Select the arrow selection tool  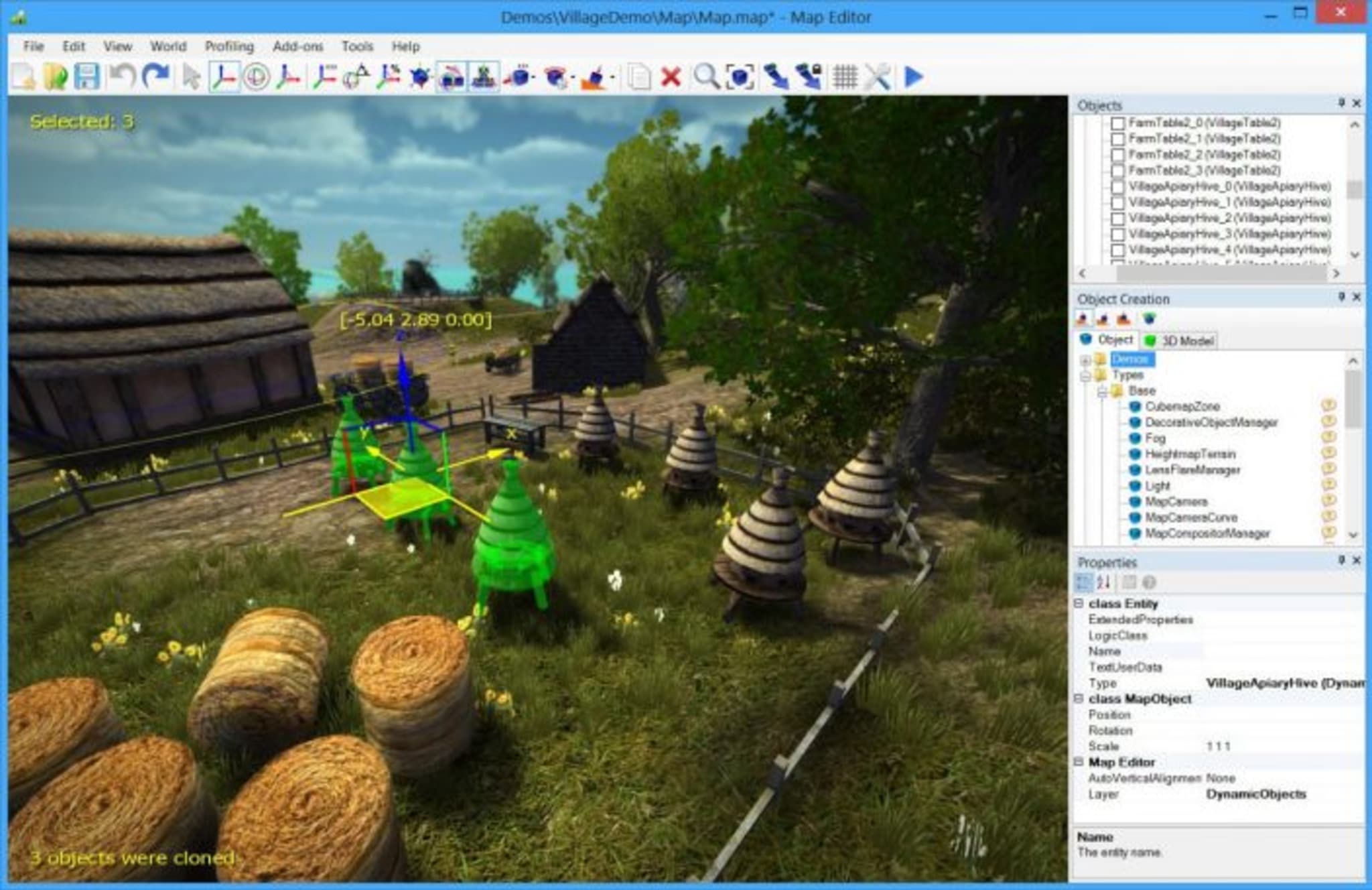pos(191,76)
